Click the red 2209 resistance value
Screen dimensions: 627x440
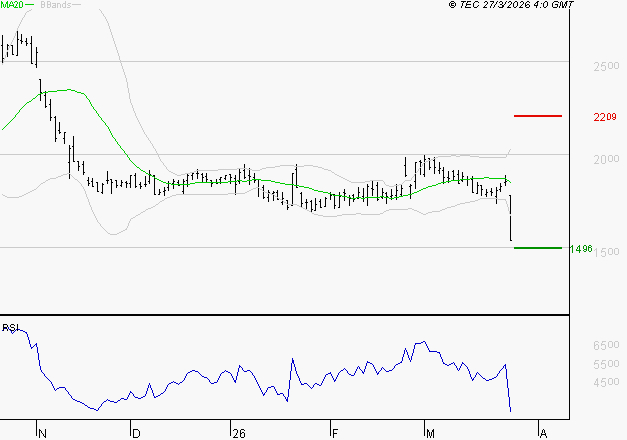tap(605, 117)
